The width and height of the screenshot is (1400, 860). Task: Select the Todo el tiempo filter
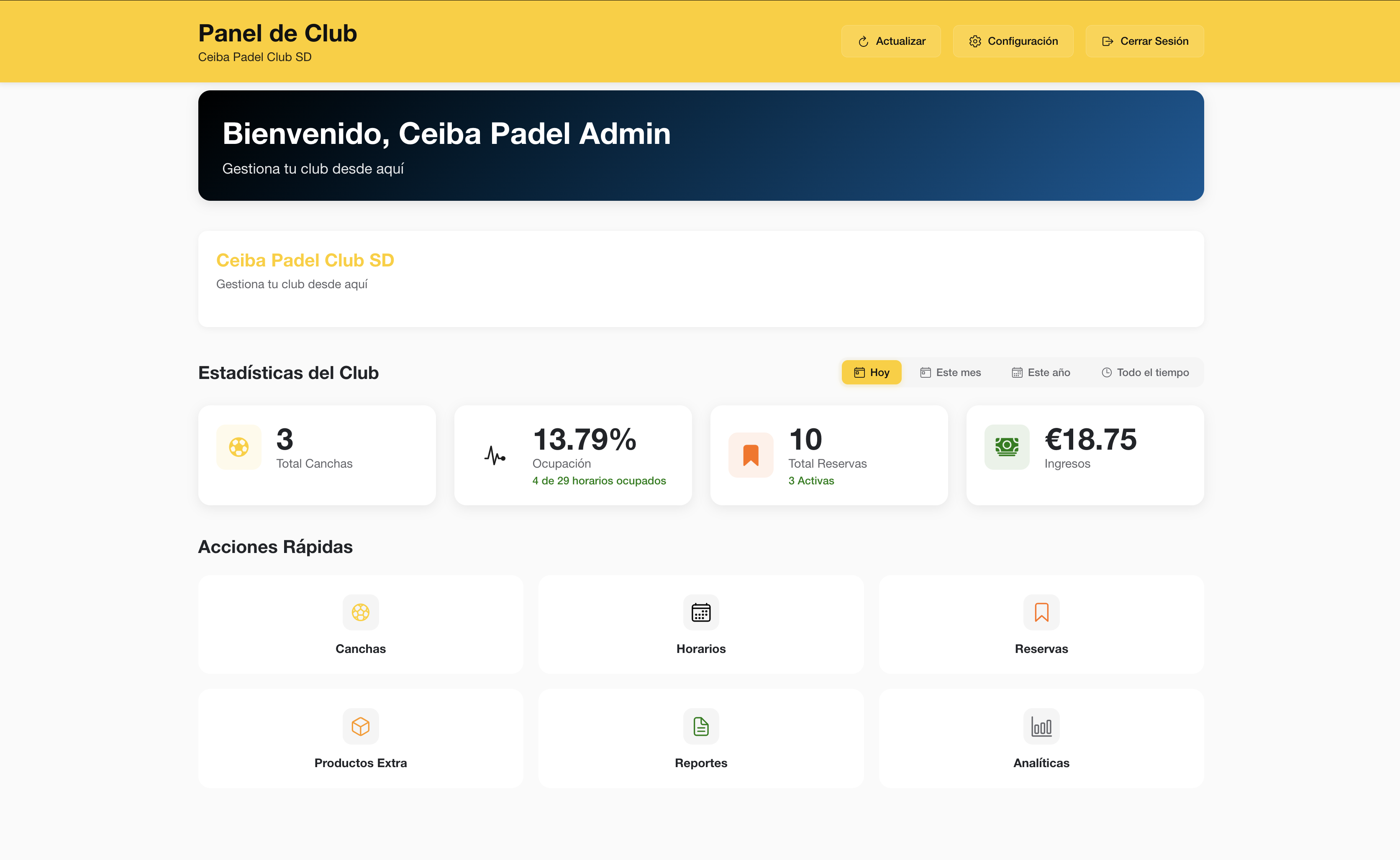pyautogui.click(x=1145, y=373)
